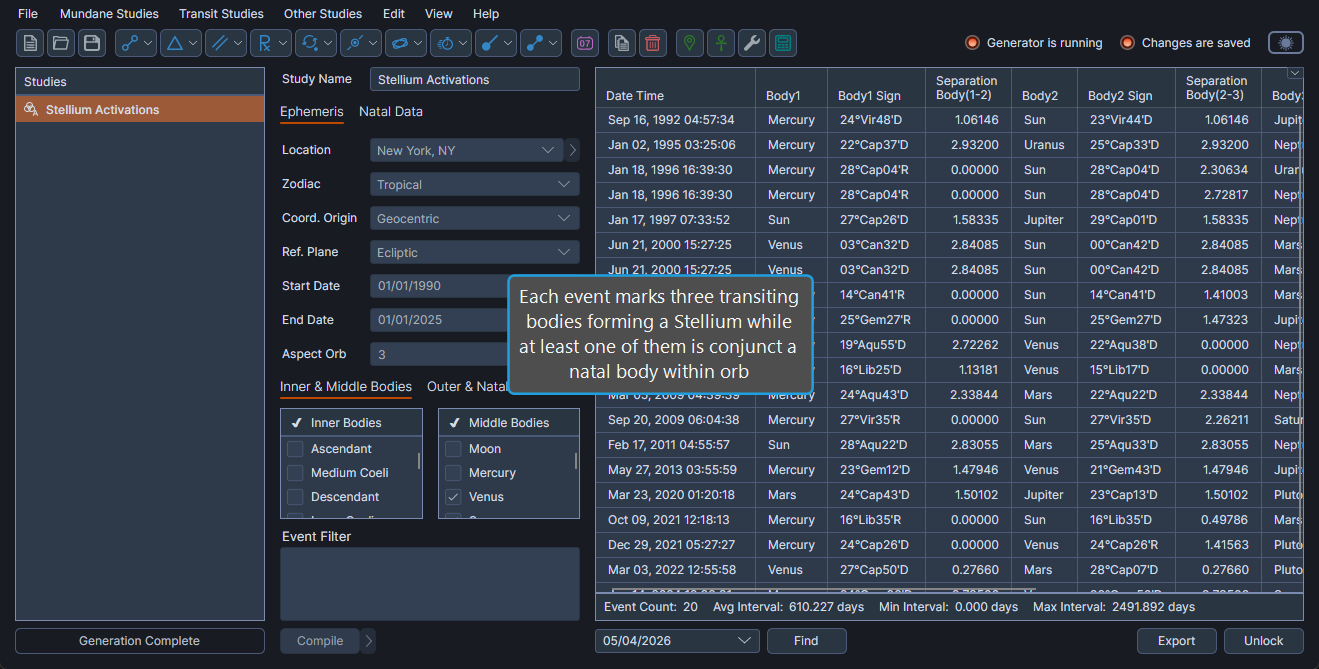
Task: Click the Event Filter text area
Action: click(430, 584)
